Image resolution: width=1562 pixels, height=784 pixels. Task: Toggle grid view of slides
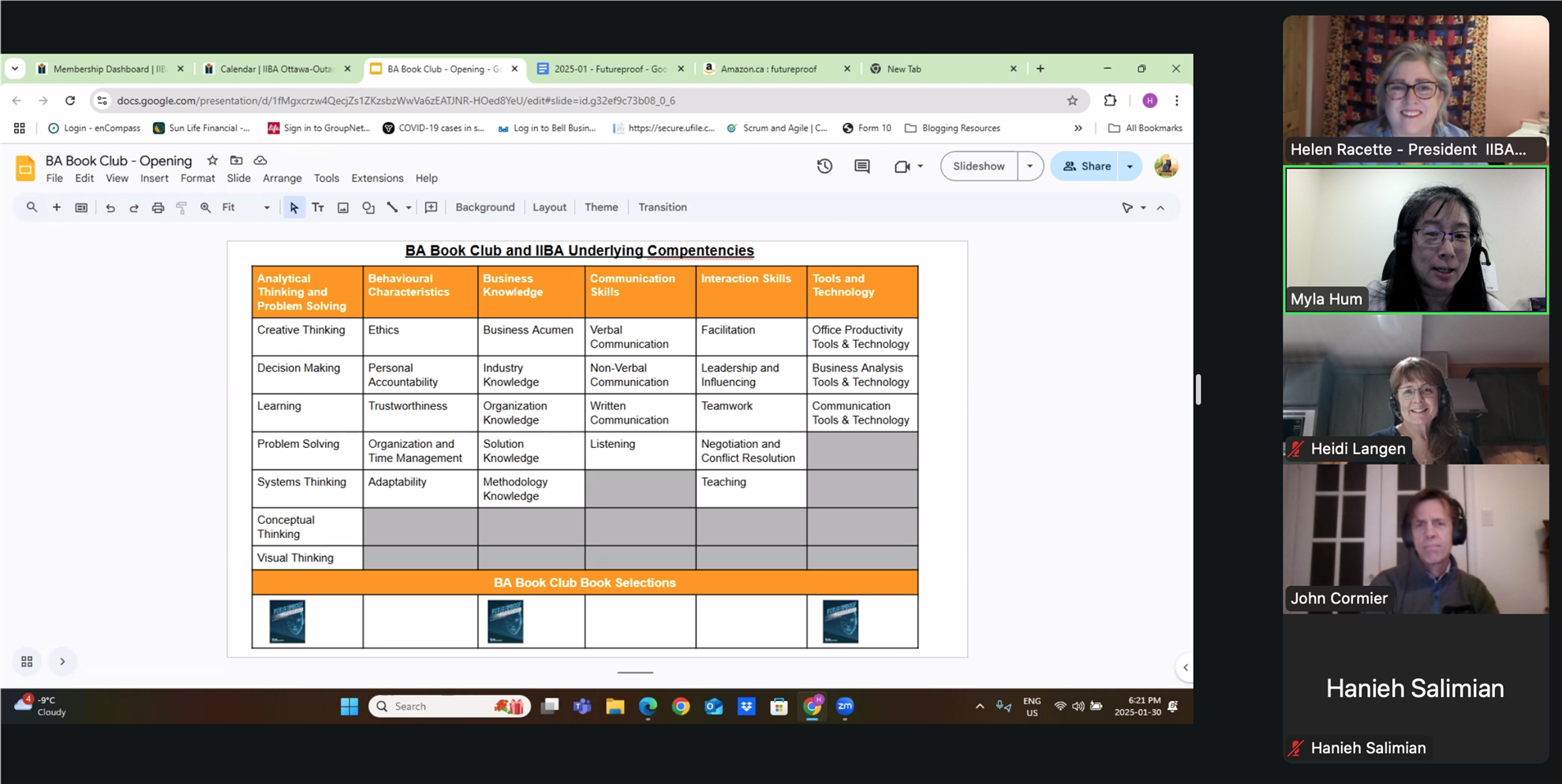pyautogui.click(x=27, y=662)
